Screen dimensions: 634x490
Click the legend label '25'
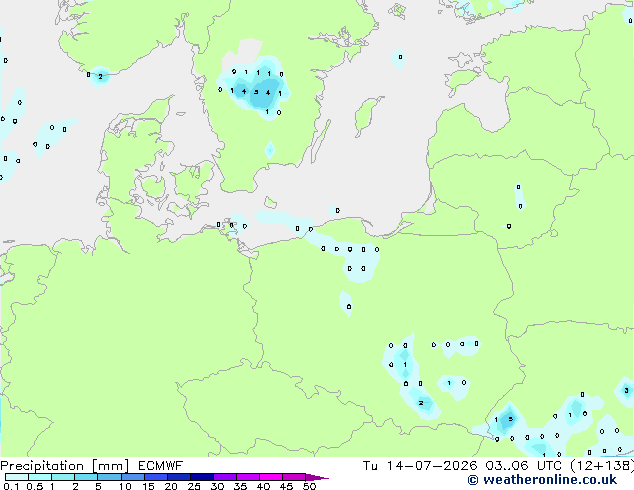pos(194,486)
